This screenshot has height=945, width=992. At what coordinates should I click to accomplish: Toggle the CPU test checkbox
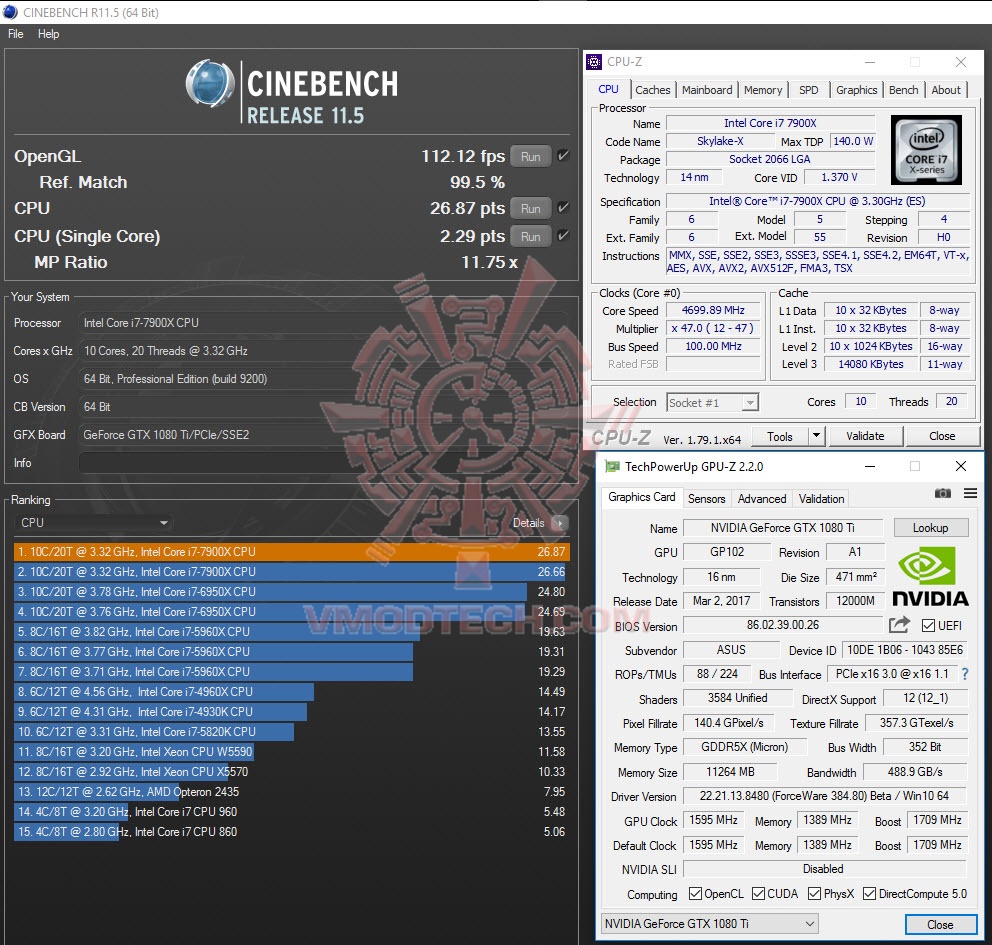[563, 207]
